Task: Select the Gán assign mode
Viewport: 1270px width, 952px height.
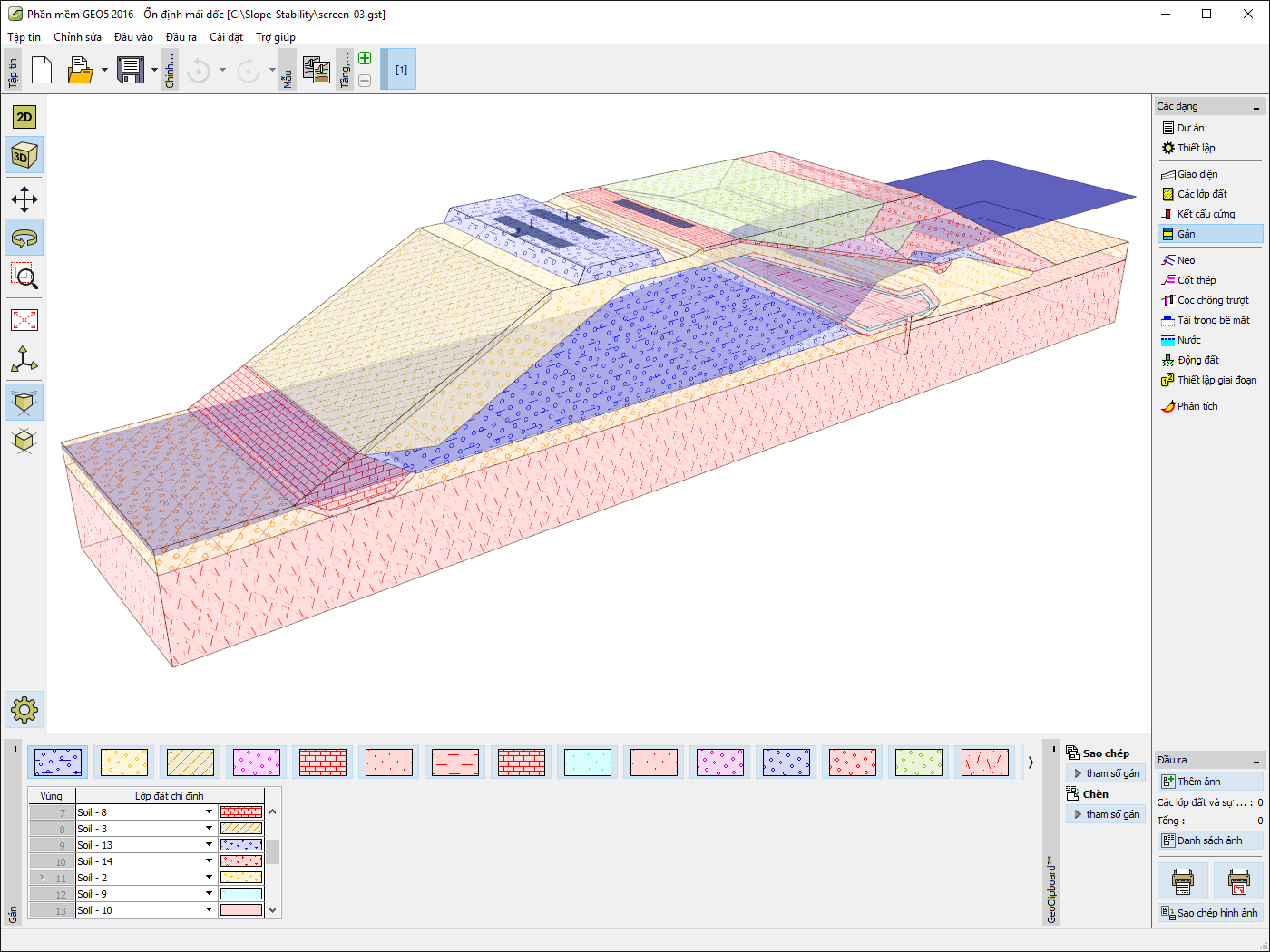Action: click(1210, 234)
